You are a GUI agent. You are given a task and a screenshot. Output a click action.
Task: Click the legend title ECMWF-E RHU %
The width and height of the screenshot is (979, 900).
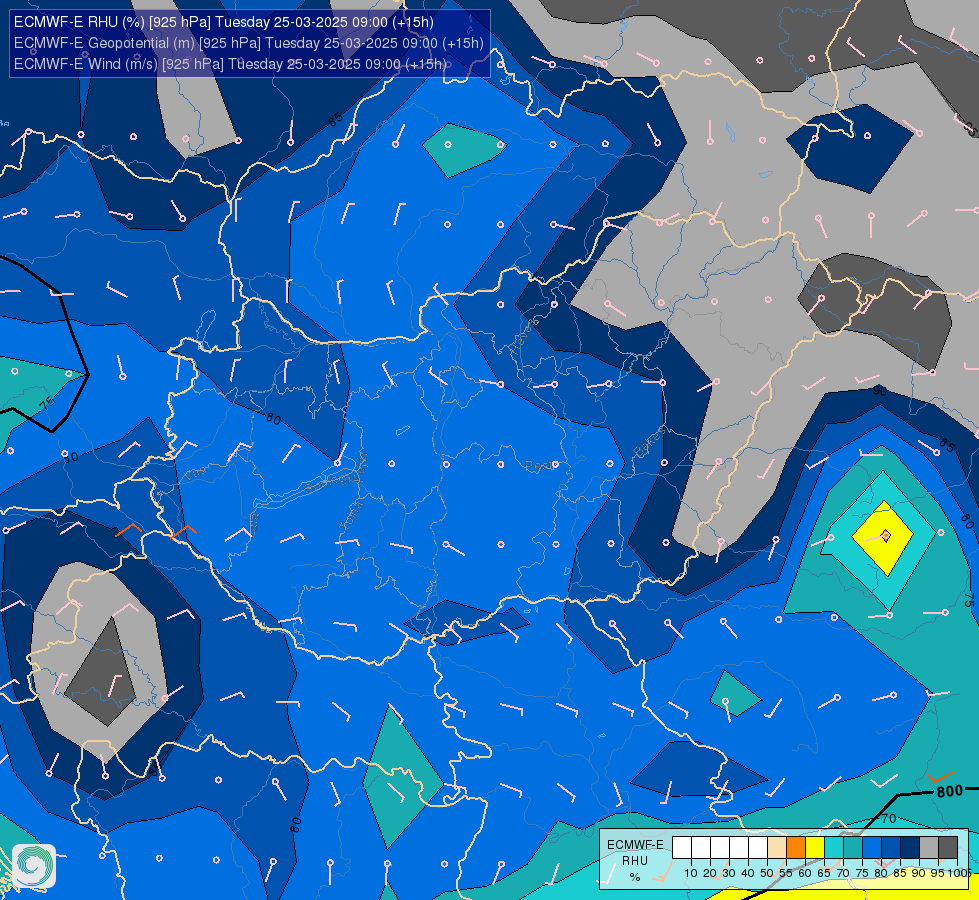click(x=636, y=861)
